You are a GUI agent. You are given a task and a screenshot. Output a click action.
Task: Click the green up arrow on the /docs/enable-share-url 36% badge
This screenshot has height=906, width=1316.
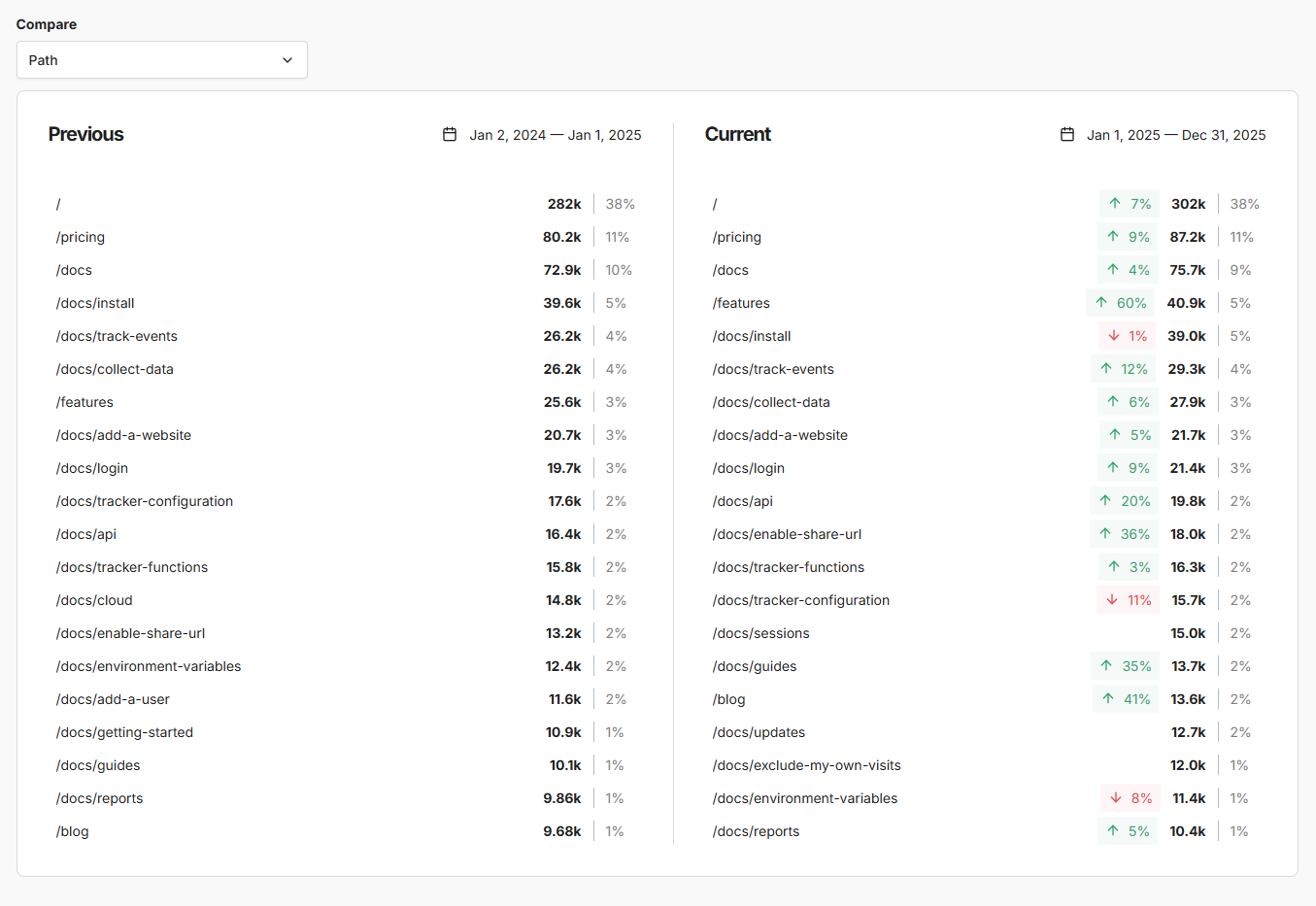click(1105, 534)
